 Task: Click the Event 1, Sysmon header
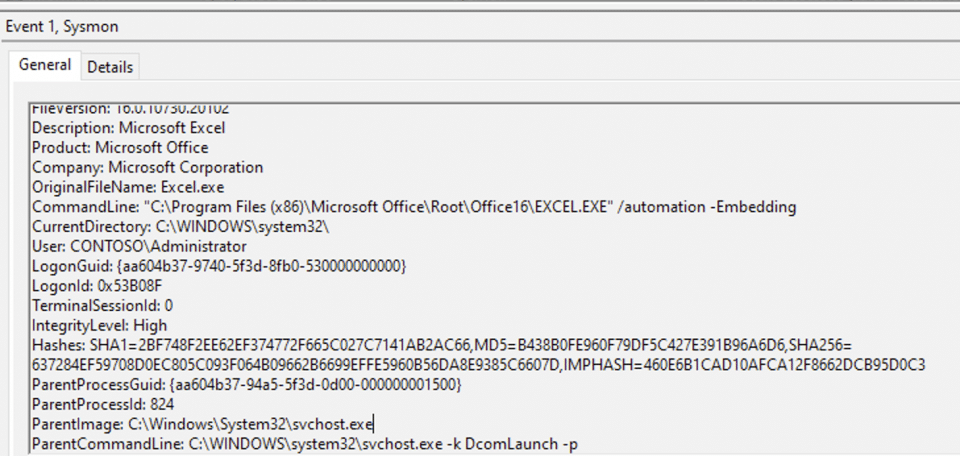pos(62,27)
